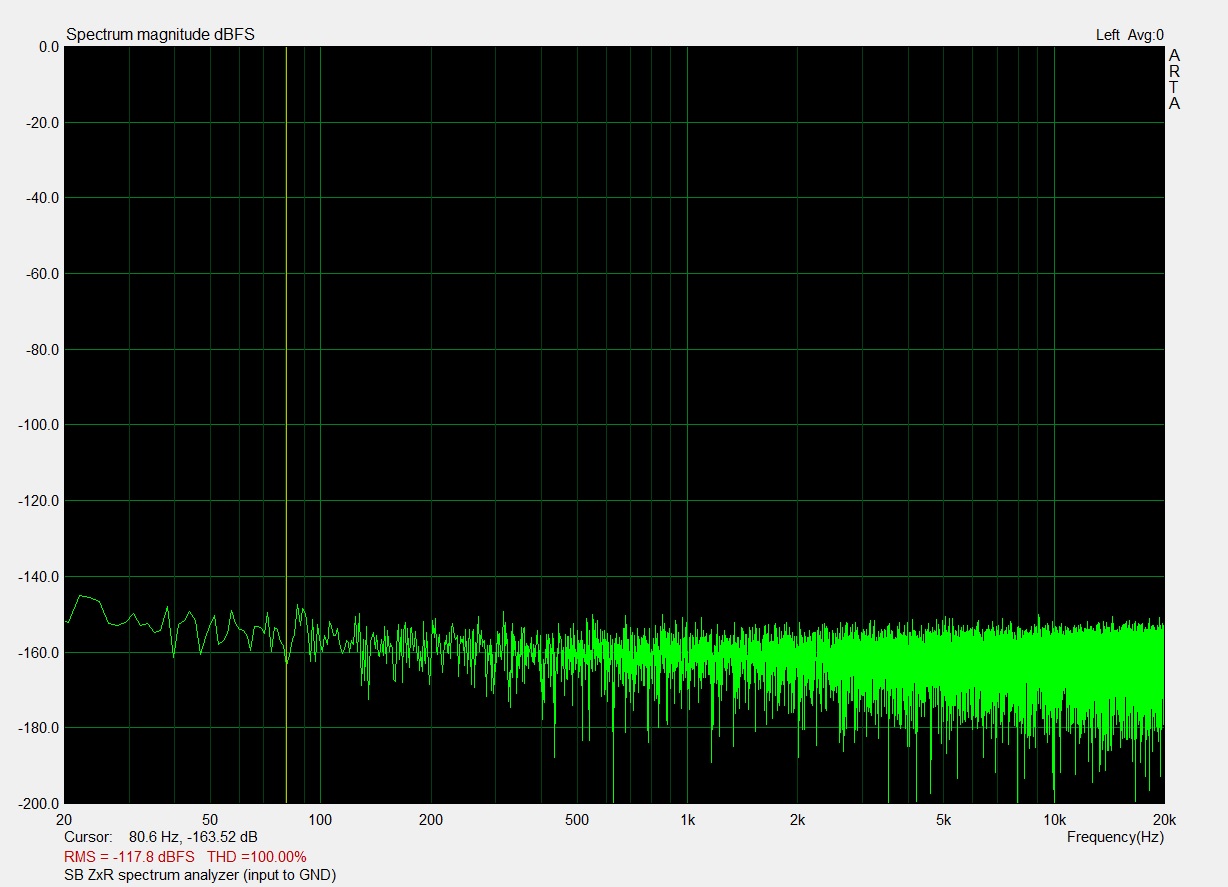Image resolution: width=1228 pixels, height=887 pixels.
Task: Click the 50 Hz frequency axis label
Action: point(210,820)
